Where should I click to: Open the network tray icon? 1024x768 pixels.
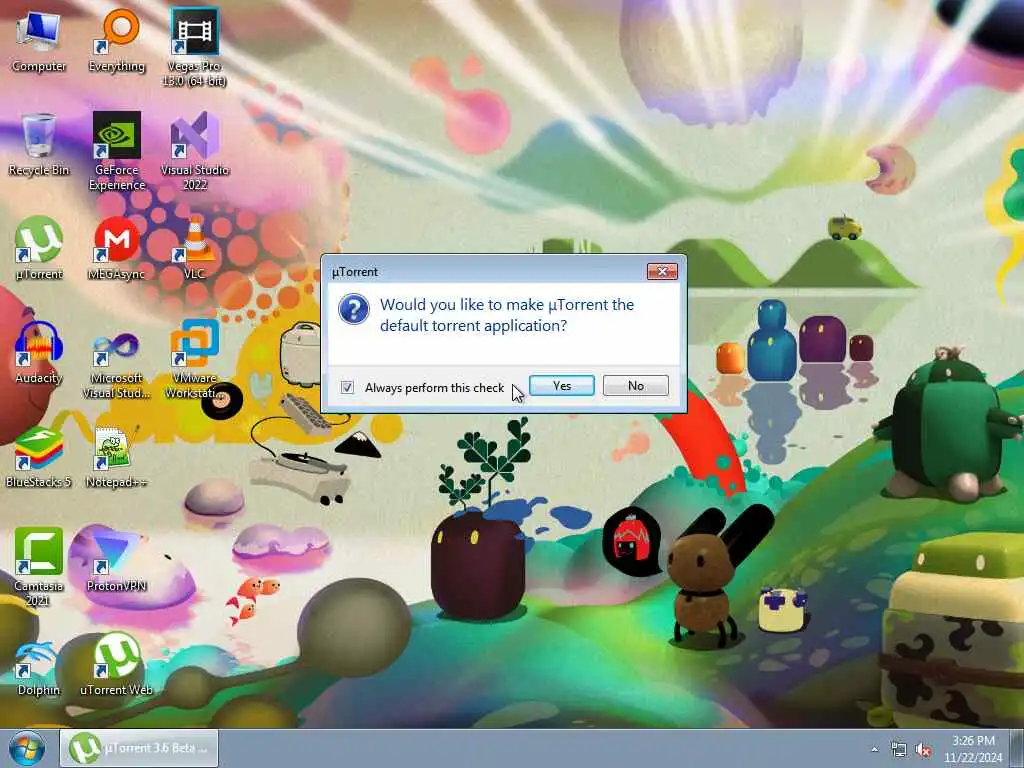(899, 750)
